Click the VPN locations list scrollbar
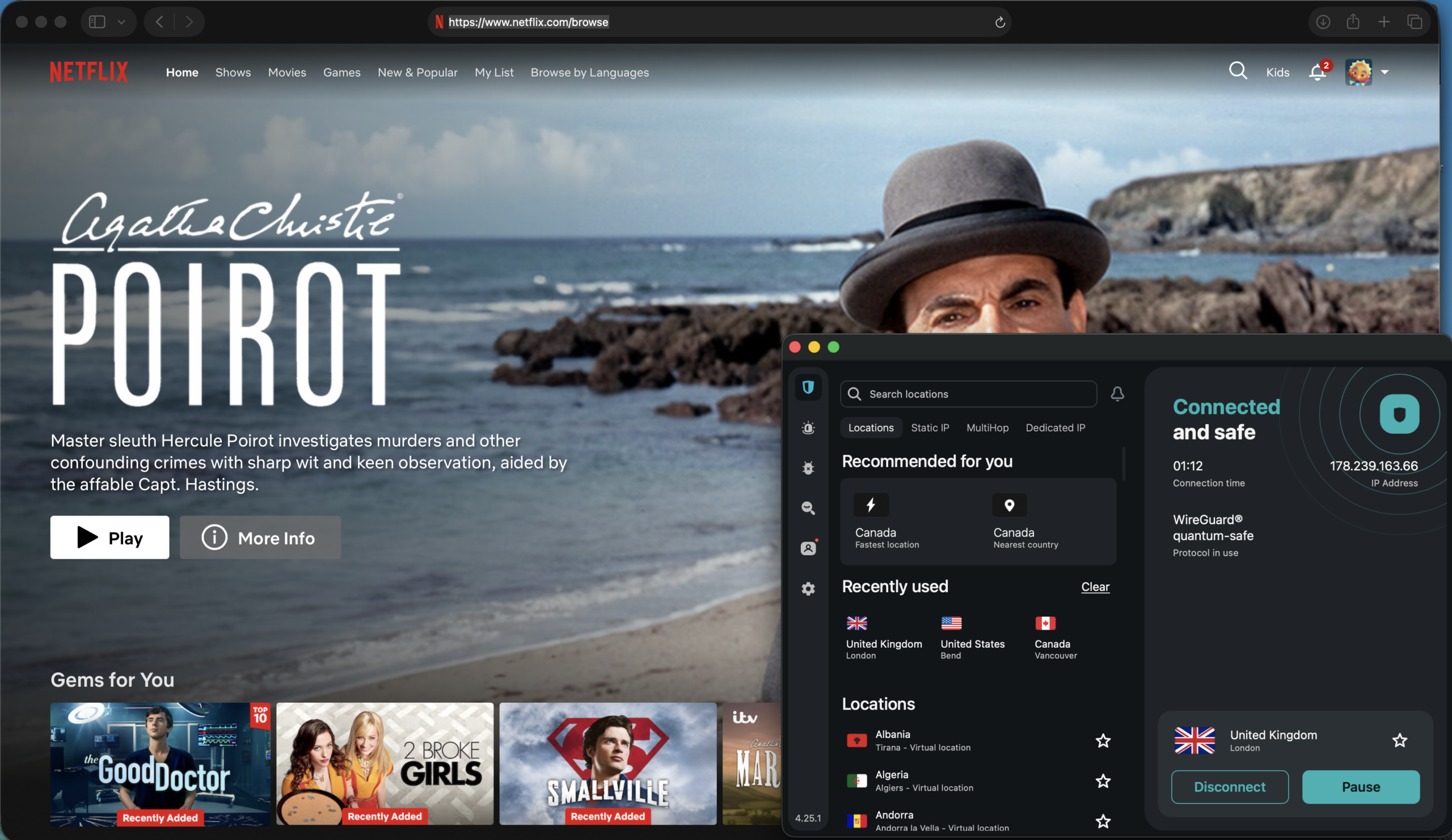 click(x=1124, y=463)
